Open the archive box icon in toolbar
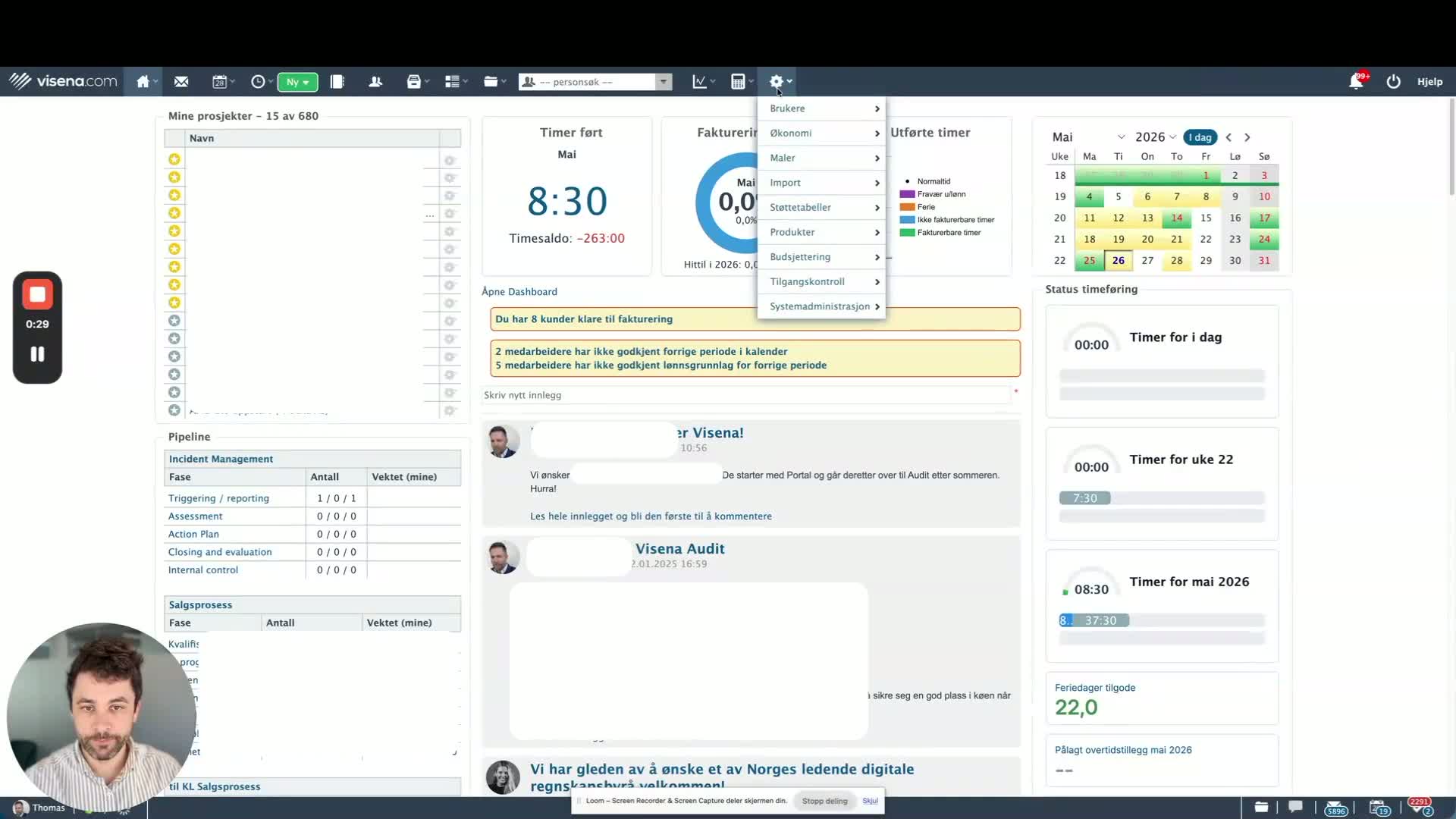Screen dimensions: 1456x819 pyautogui.click(x=414, y=82)
